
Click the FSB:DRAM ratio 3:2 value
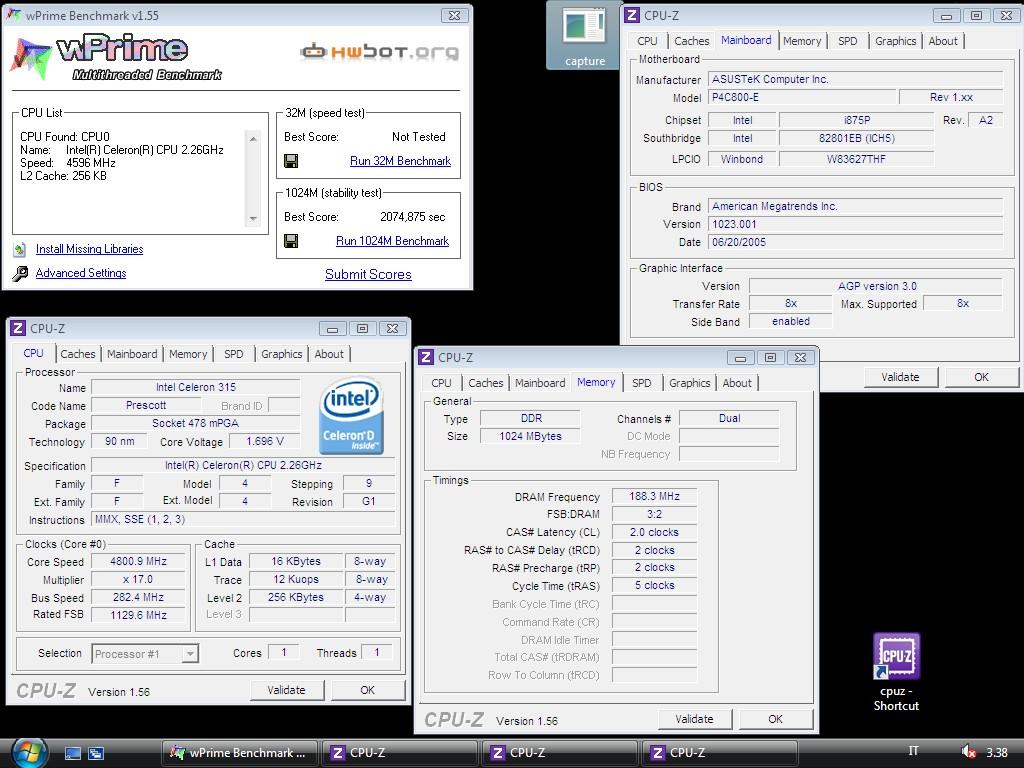point(654,514)
